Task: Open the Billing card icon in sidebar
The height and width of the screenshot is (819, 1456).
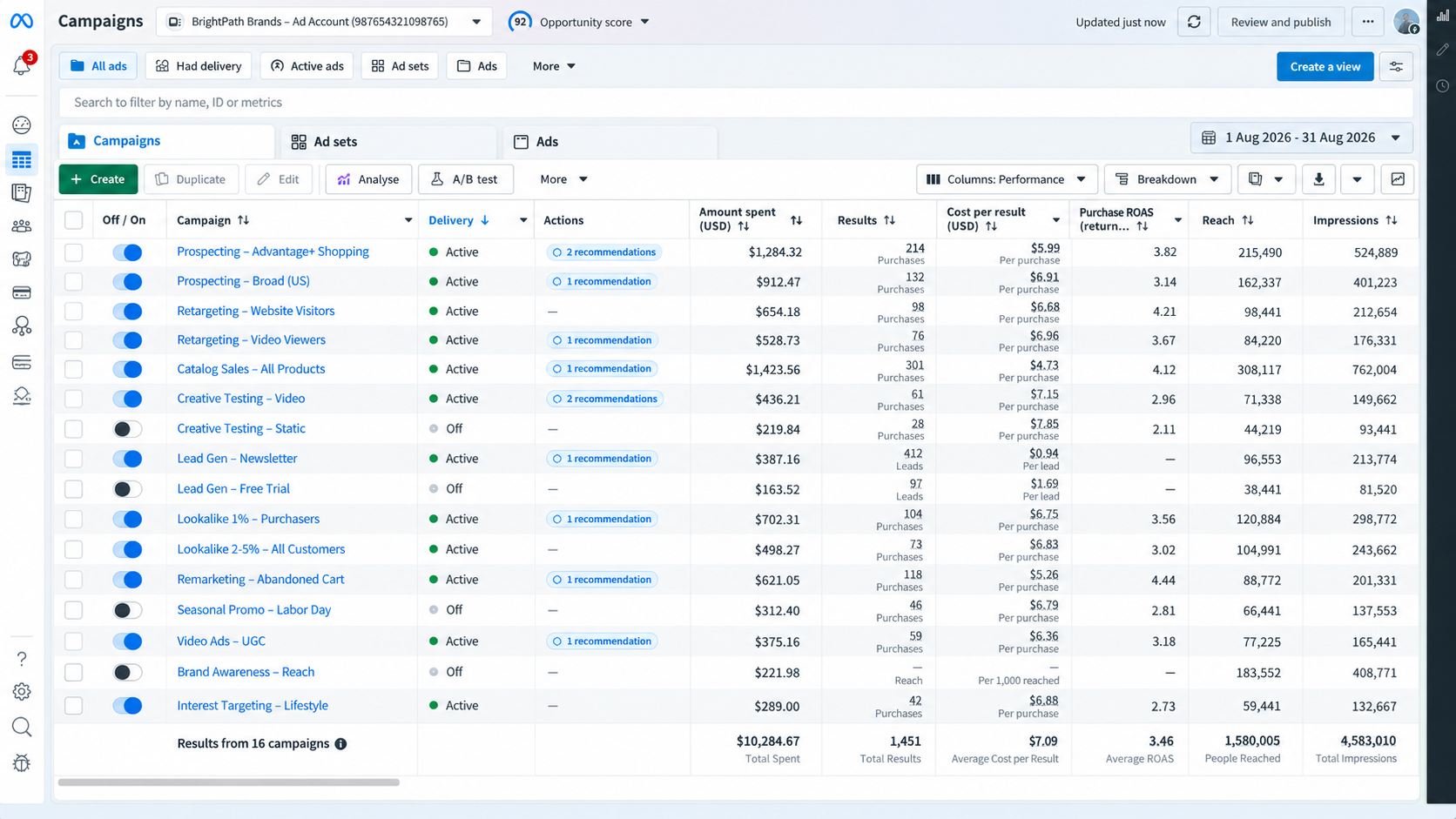Action: click(22, 292)
